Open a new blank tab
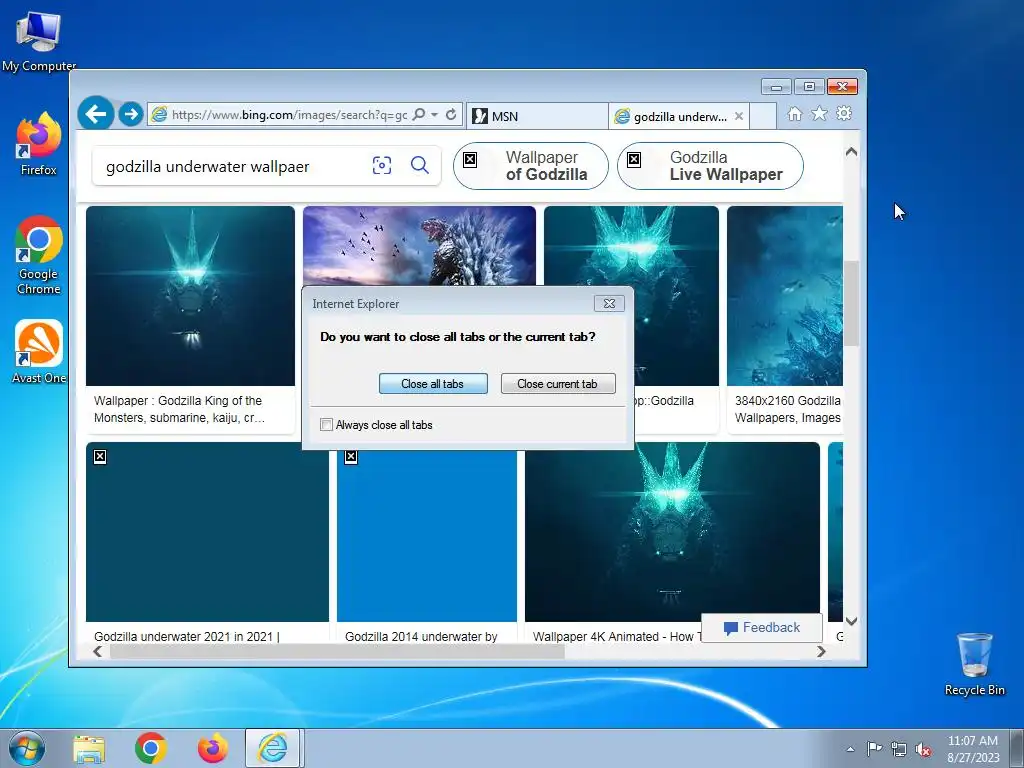The height and width of the screenshot is (768, 1024). [x=763, y=116]
